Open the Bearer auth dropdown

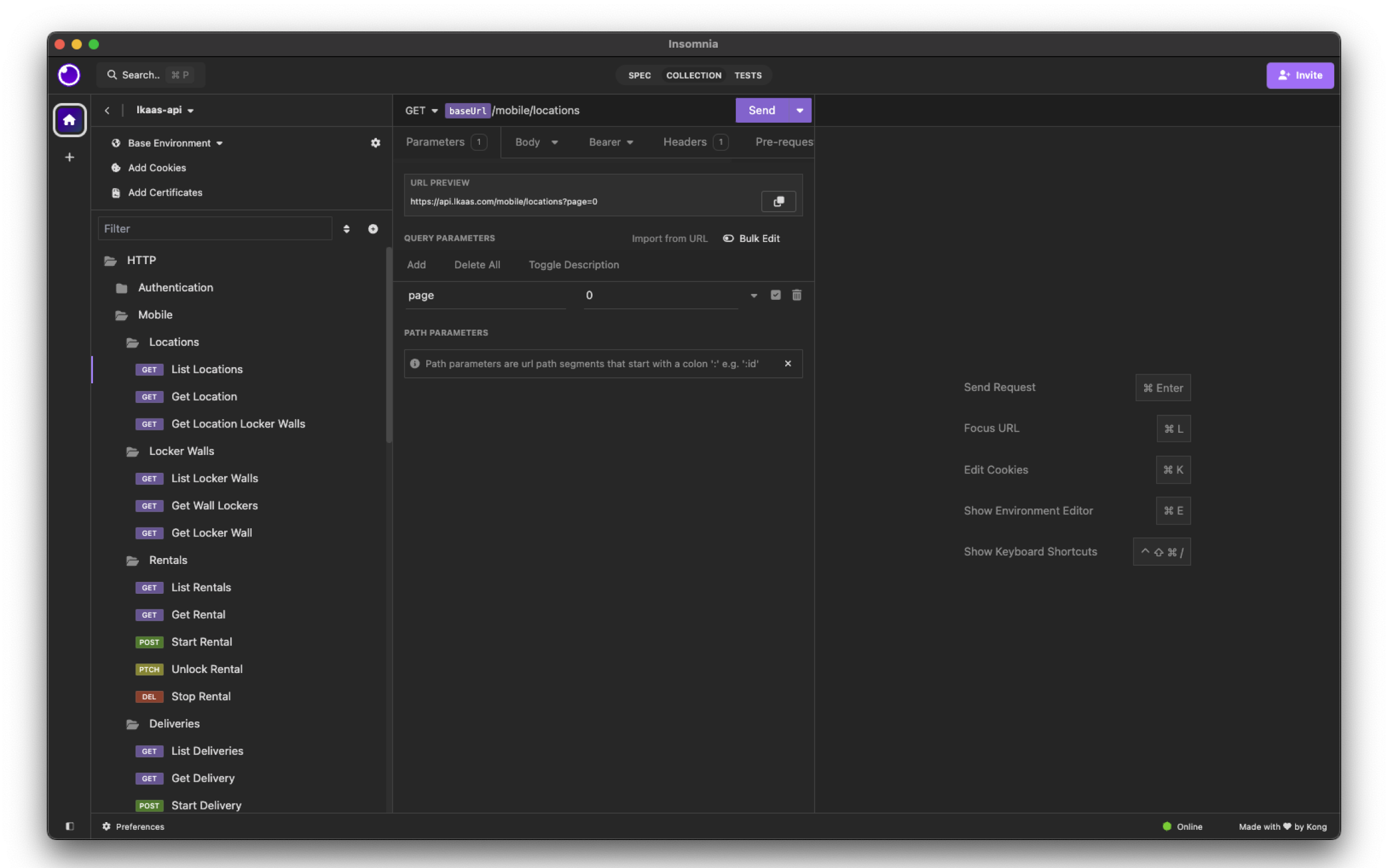(x=611, y=142)
